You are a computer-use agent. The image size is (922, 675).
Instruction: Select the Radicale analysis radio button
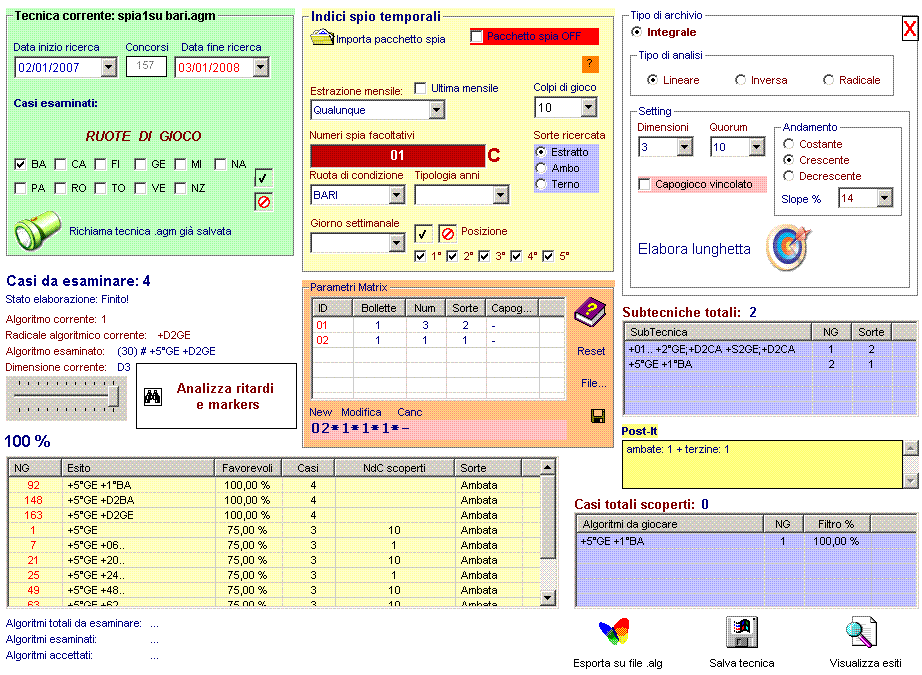click(x=829, y=80)
